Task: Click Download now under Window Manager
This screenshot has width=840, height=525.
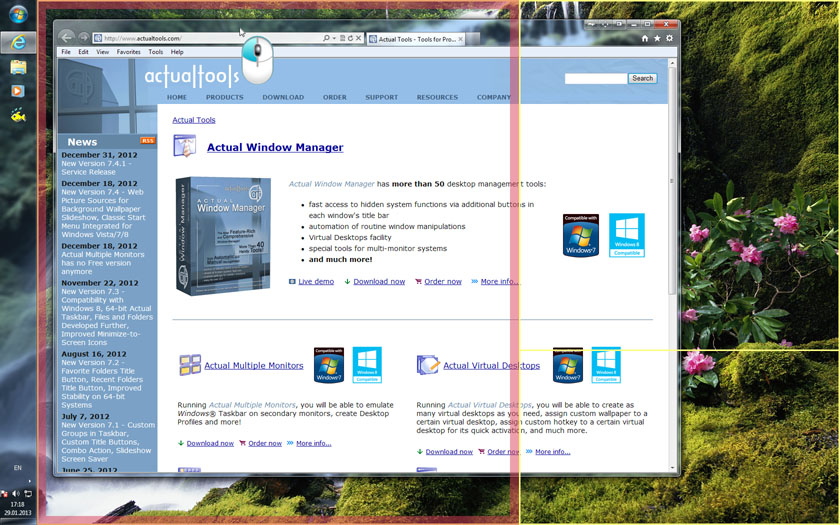Action: tap(379, 281)
